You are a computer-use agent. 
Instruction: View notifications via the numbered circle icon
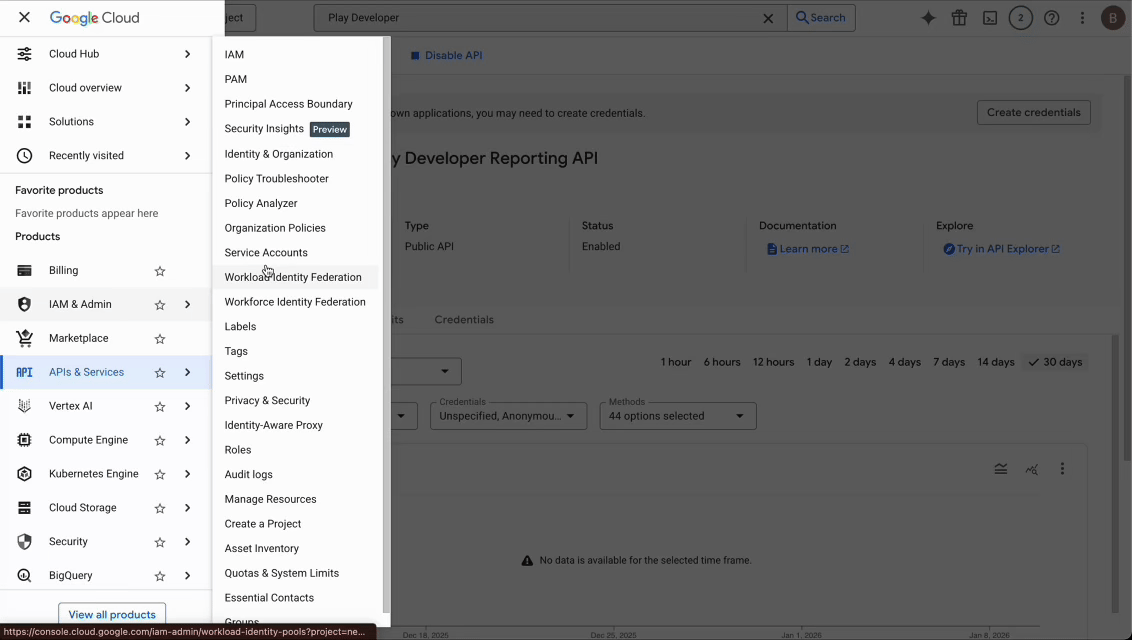coord(1020,17)
